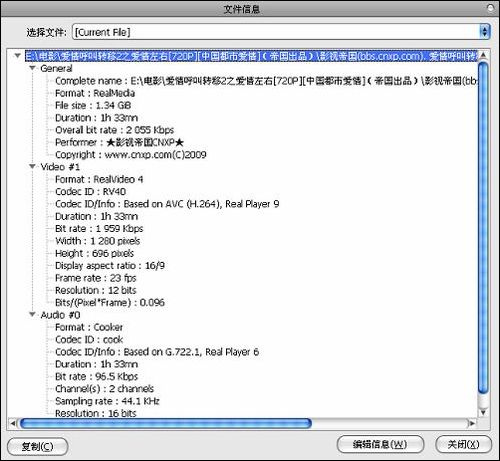500x461 pixels.
Task: Select the 'Display aspect ratio : 16/9' row
Action: tap(110, 266)
